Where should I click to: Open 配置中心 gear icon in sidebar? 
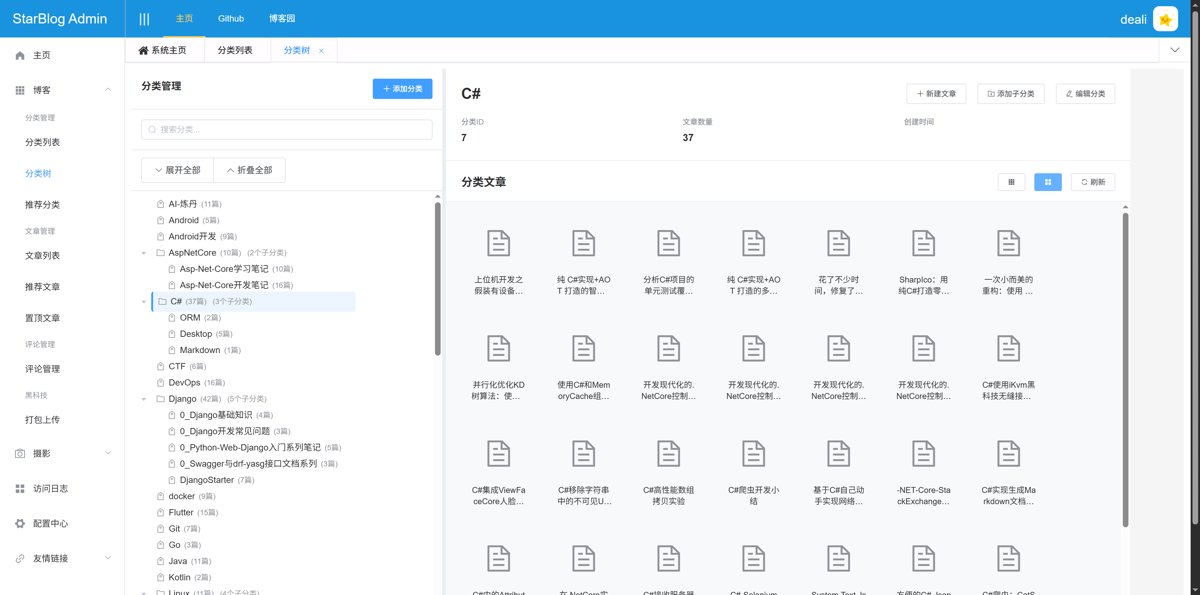[20, 524]
